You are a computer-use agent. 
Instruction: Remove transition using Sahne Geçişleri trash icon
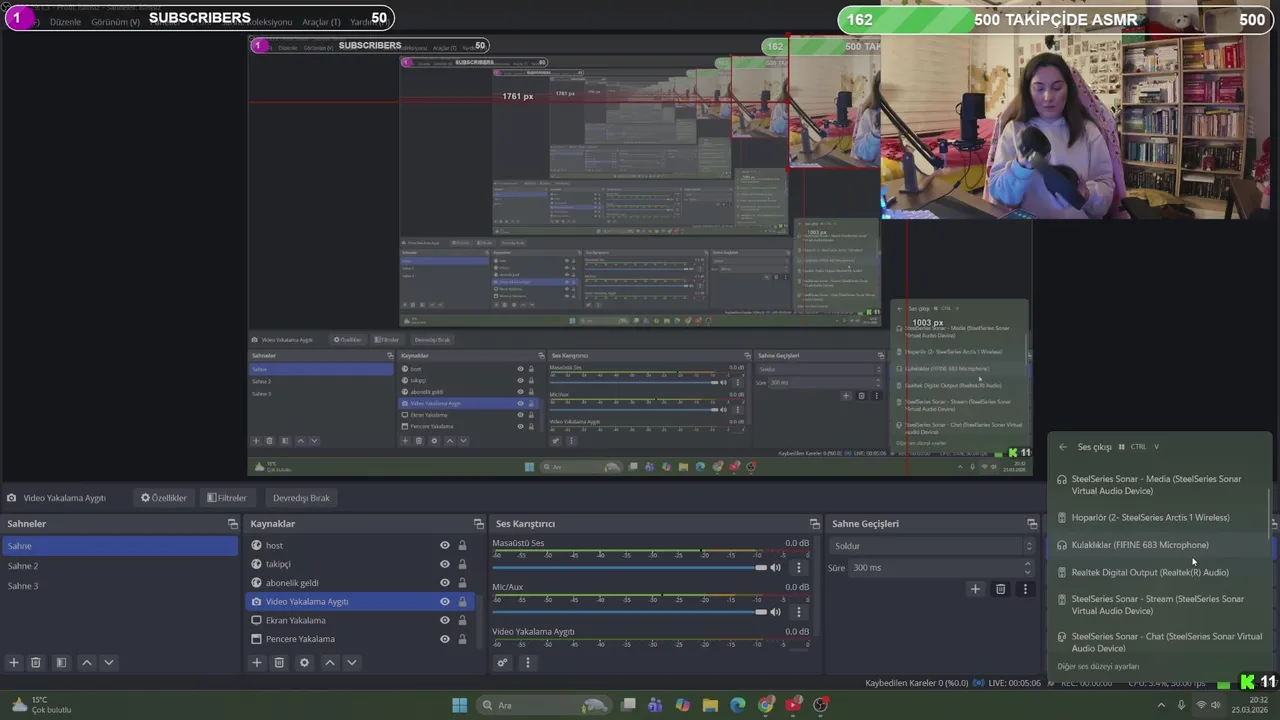1000,589
